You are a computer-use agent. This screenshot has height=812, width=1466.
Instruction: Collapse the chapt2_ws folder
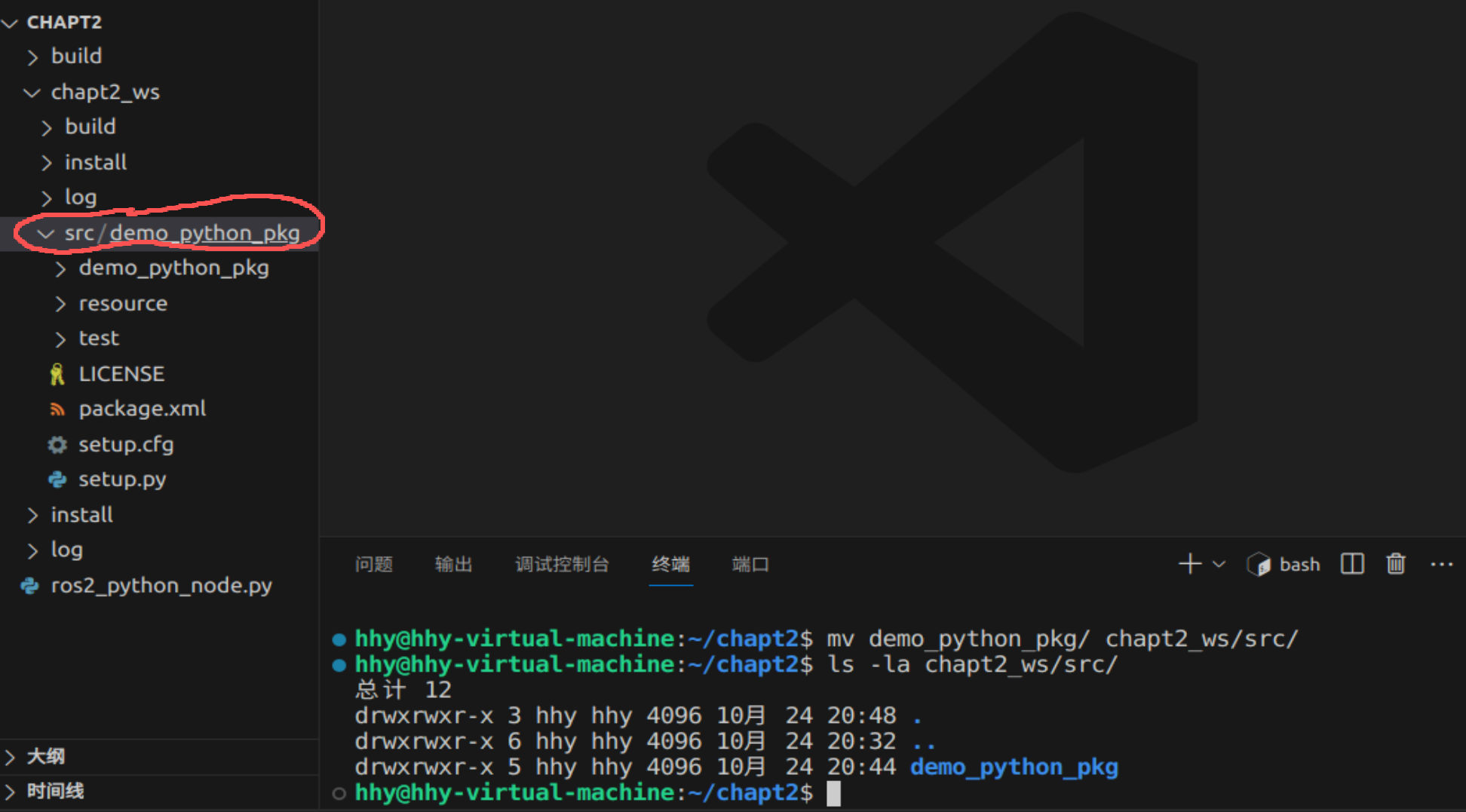[32, 93]
